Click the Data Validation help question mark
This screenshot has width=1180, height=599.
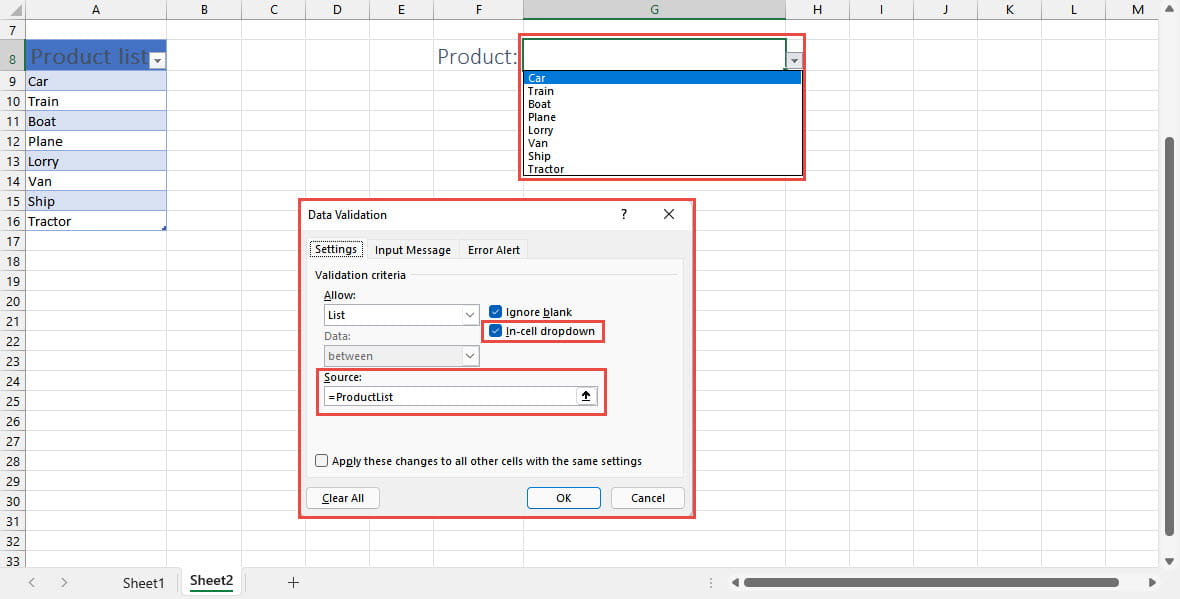[624, 214]
